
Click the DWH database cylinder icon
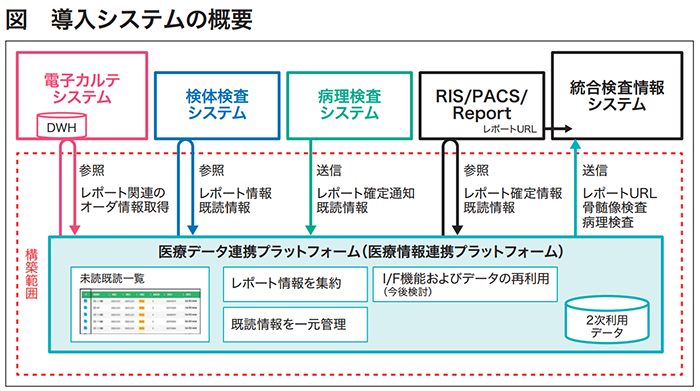tap(62, 125)
